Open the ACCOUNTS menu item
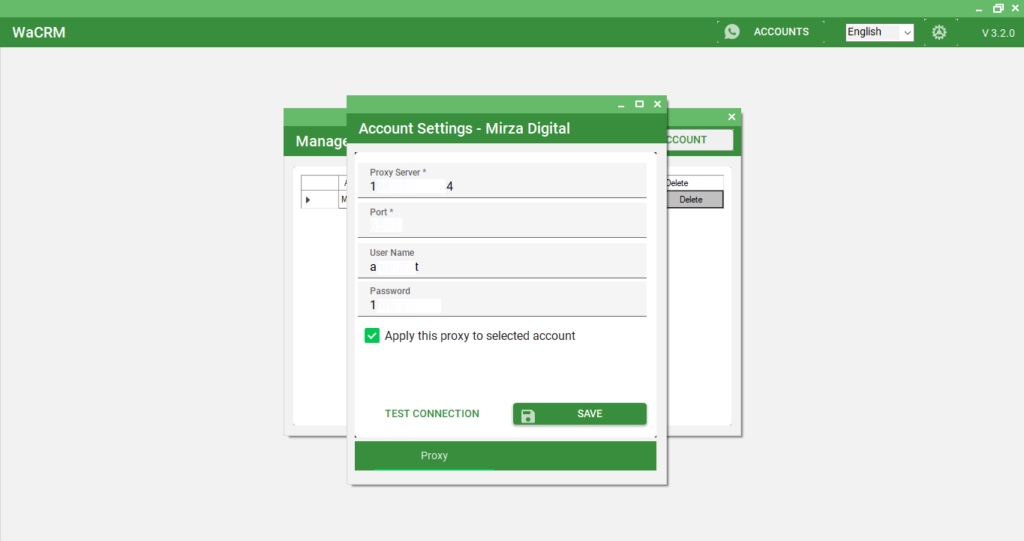The image size is (1024, 541). point(781,31)
